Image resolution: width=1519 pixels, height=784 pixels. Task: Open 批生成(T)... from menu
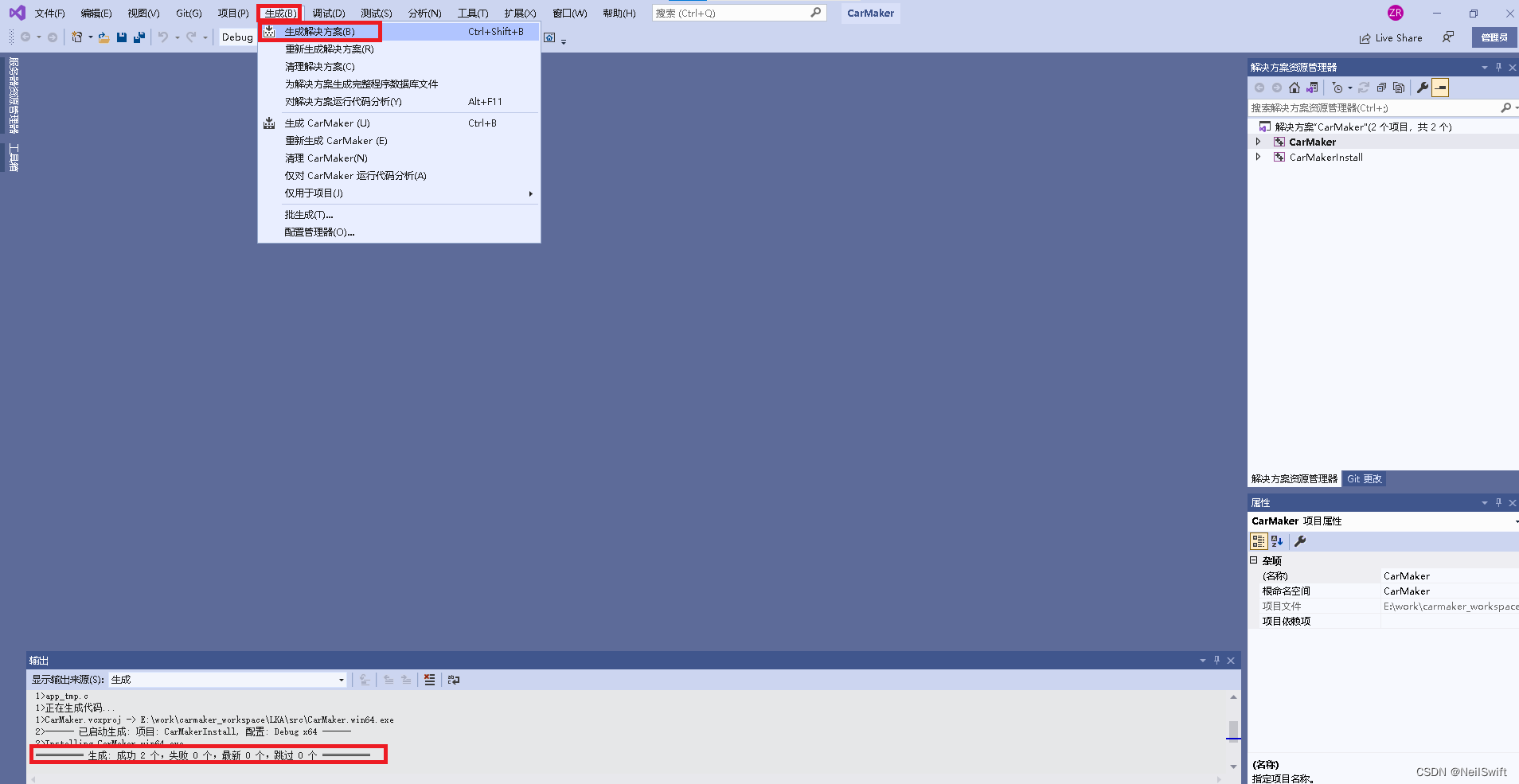399,215
